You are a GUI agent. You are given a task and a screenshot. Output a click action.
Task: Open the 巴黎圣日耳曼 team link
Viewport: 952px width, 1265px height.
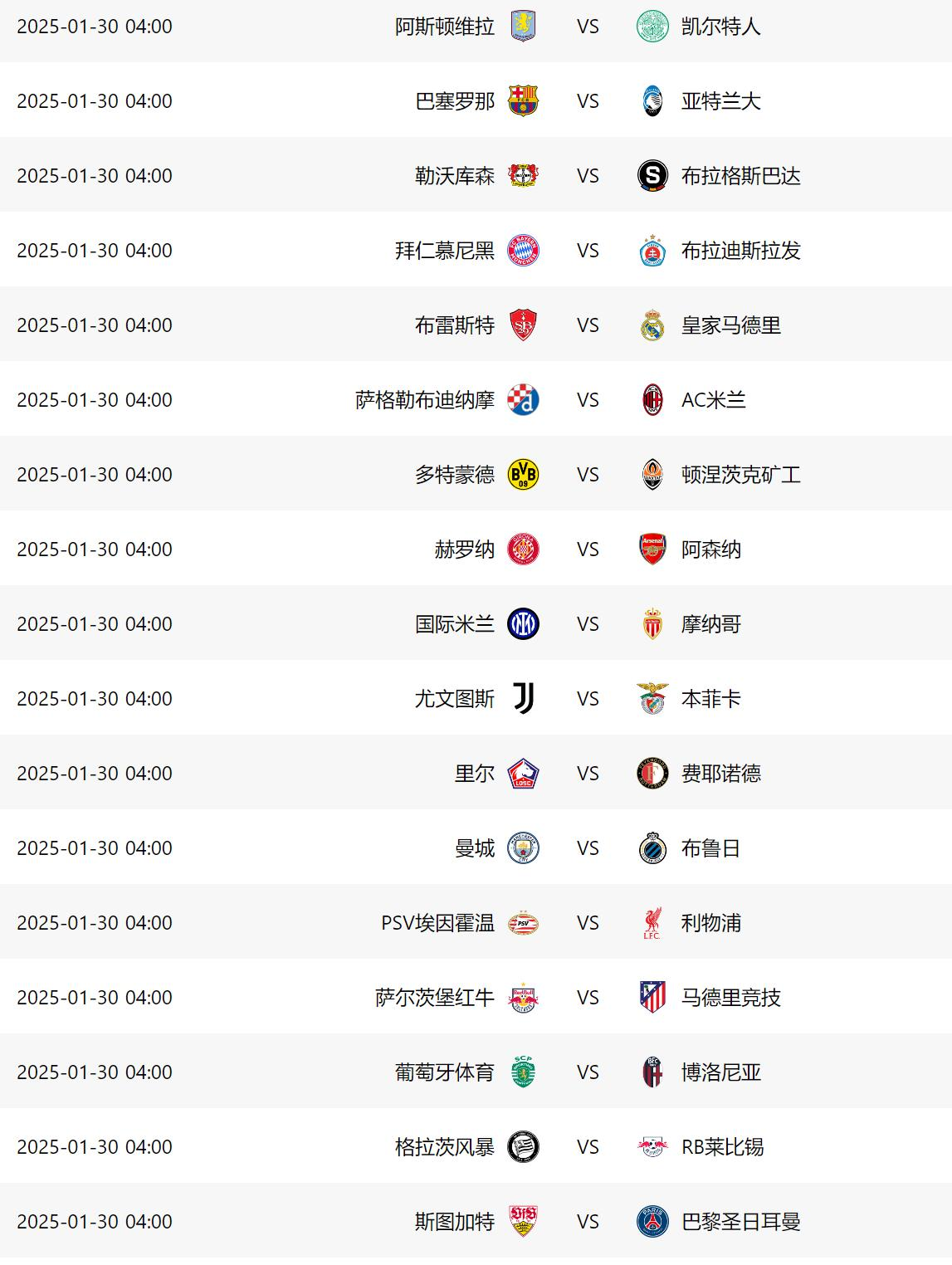pyautogui.click(x=740, y=1222)
